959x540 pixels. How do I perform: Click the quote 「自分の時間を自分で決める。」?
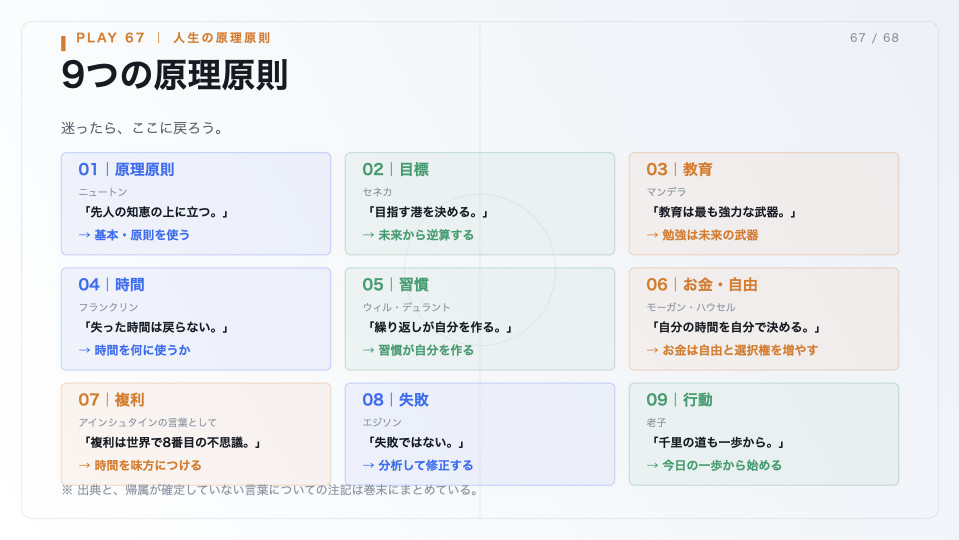736,327
